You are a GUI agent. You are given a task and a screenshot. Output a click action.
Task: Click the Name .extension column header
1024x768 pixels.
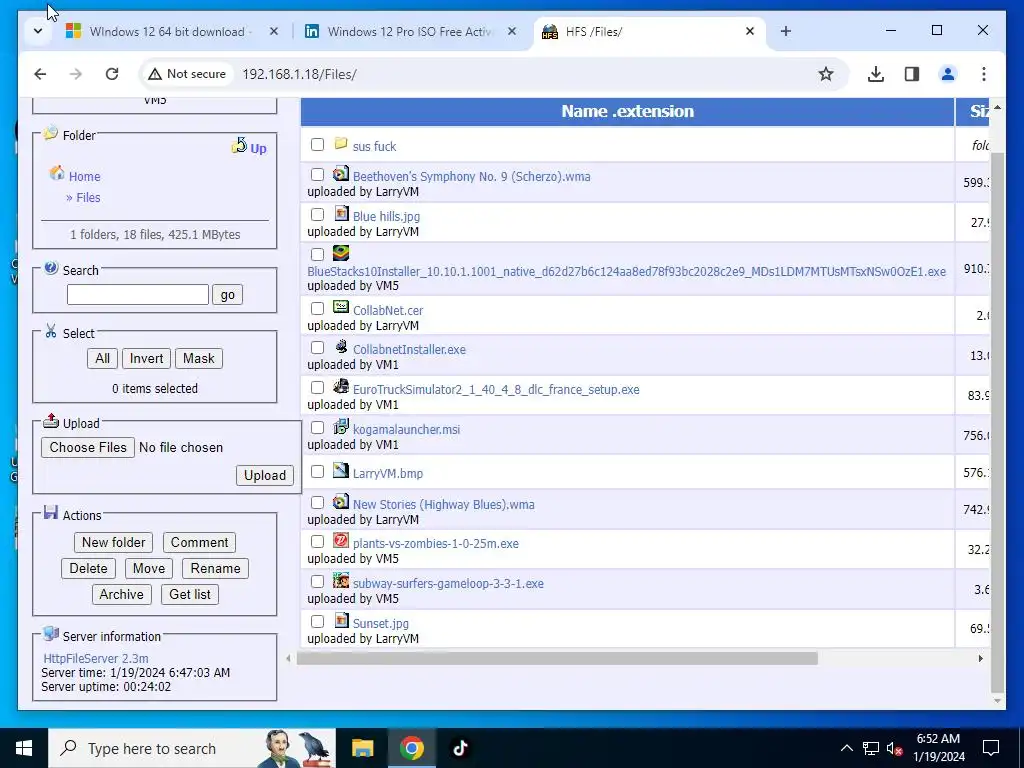pos(627,111)
